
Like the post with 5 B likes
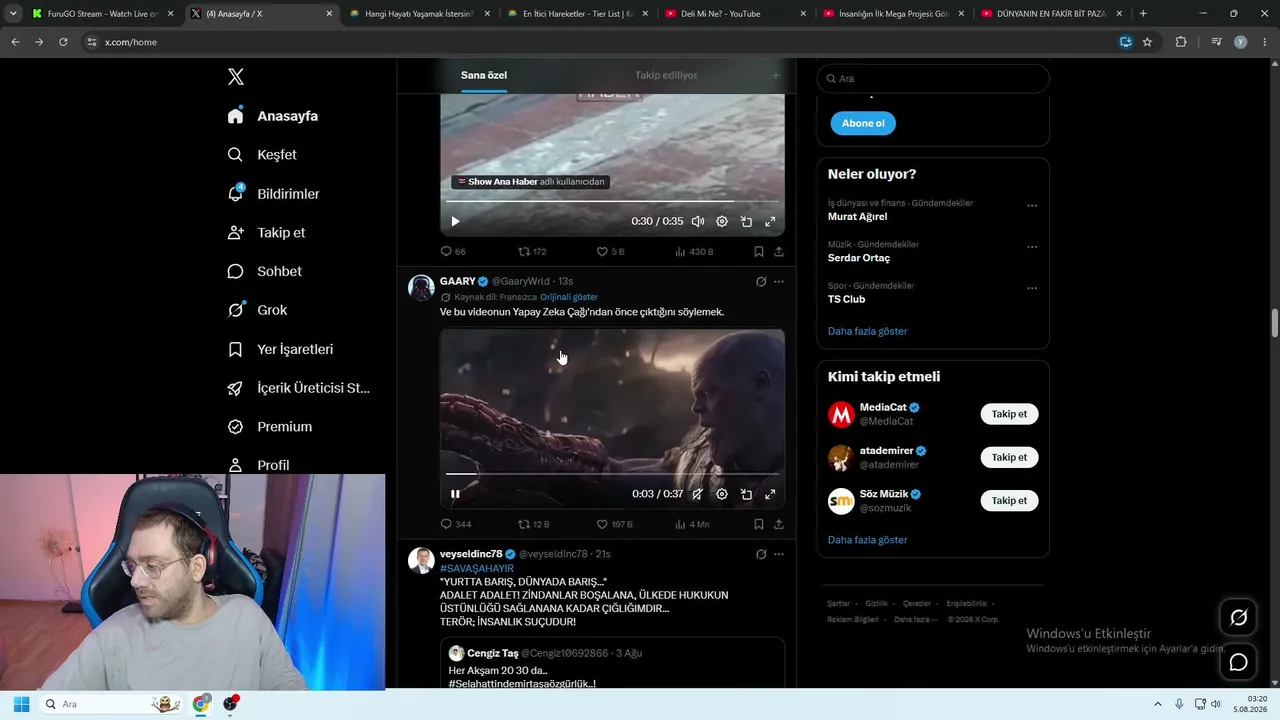click(610, 252)
